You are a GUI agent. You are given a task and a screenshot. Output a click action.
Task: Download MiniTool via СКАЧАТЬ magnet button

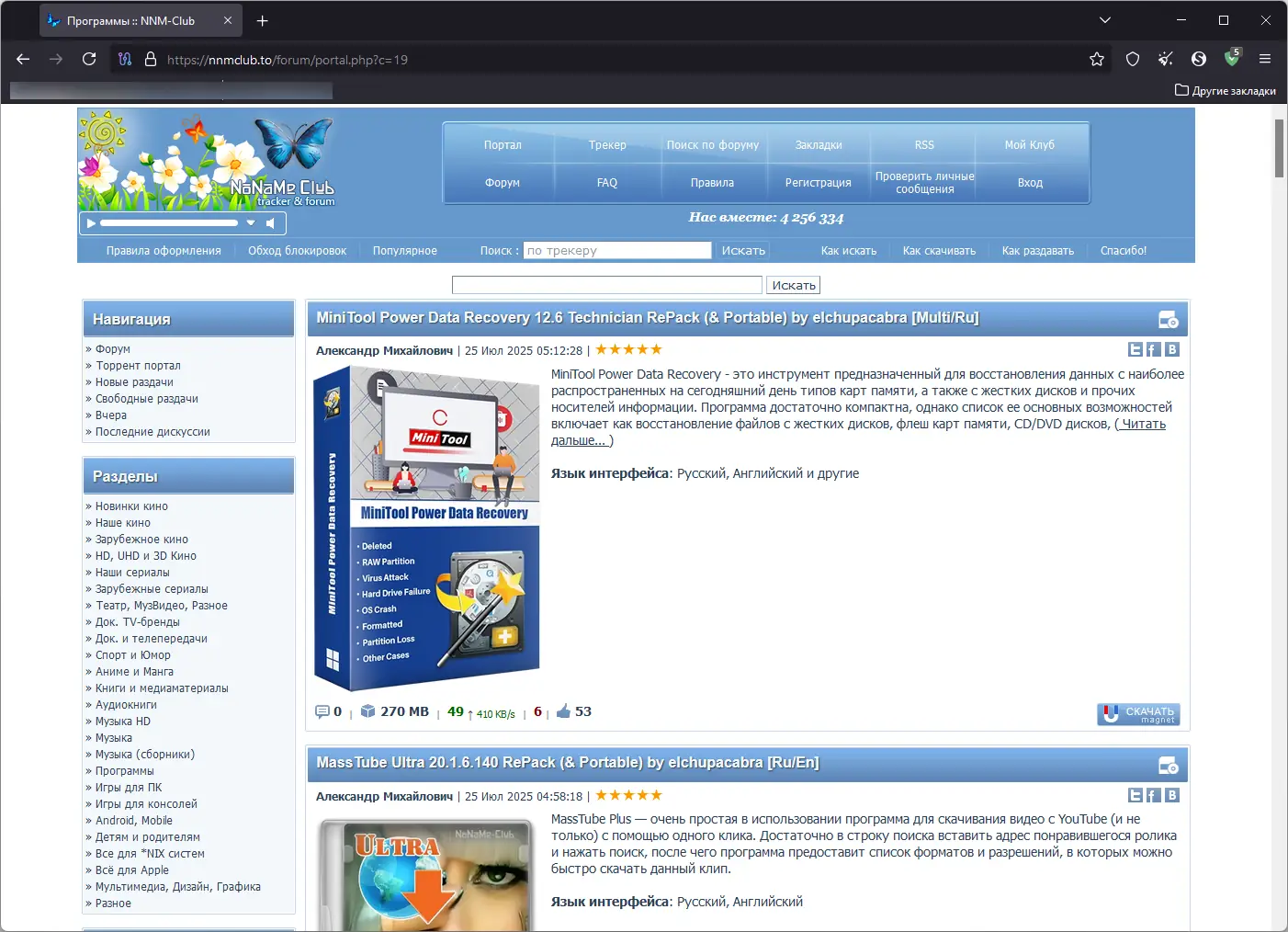pyautogui.click(x=1138, y=714)
